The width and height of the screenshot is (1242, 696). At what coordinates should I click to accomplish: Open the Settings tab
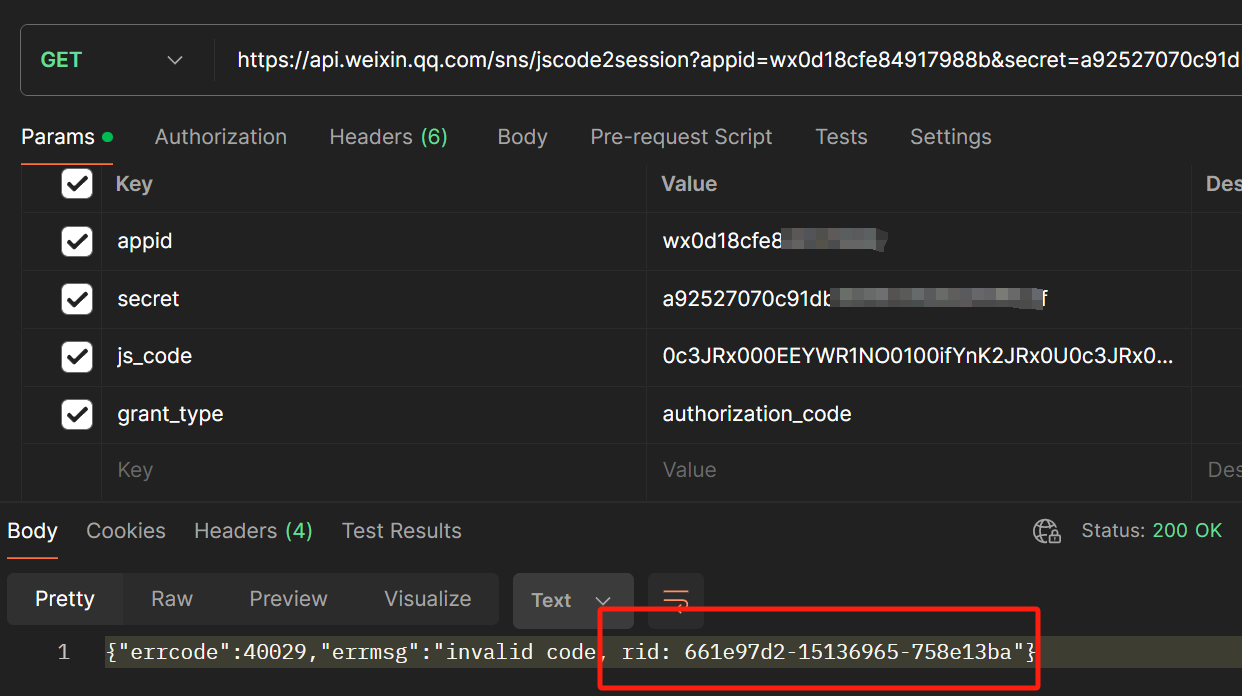pos(950,137)
